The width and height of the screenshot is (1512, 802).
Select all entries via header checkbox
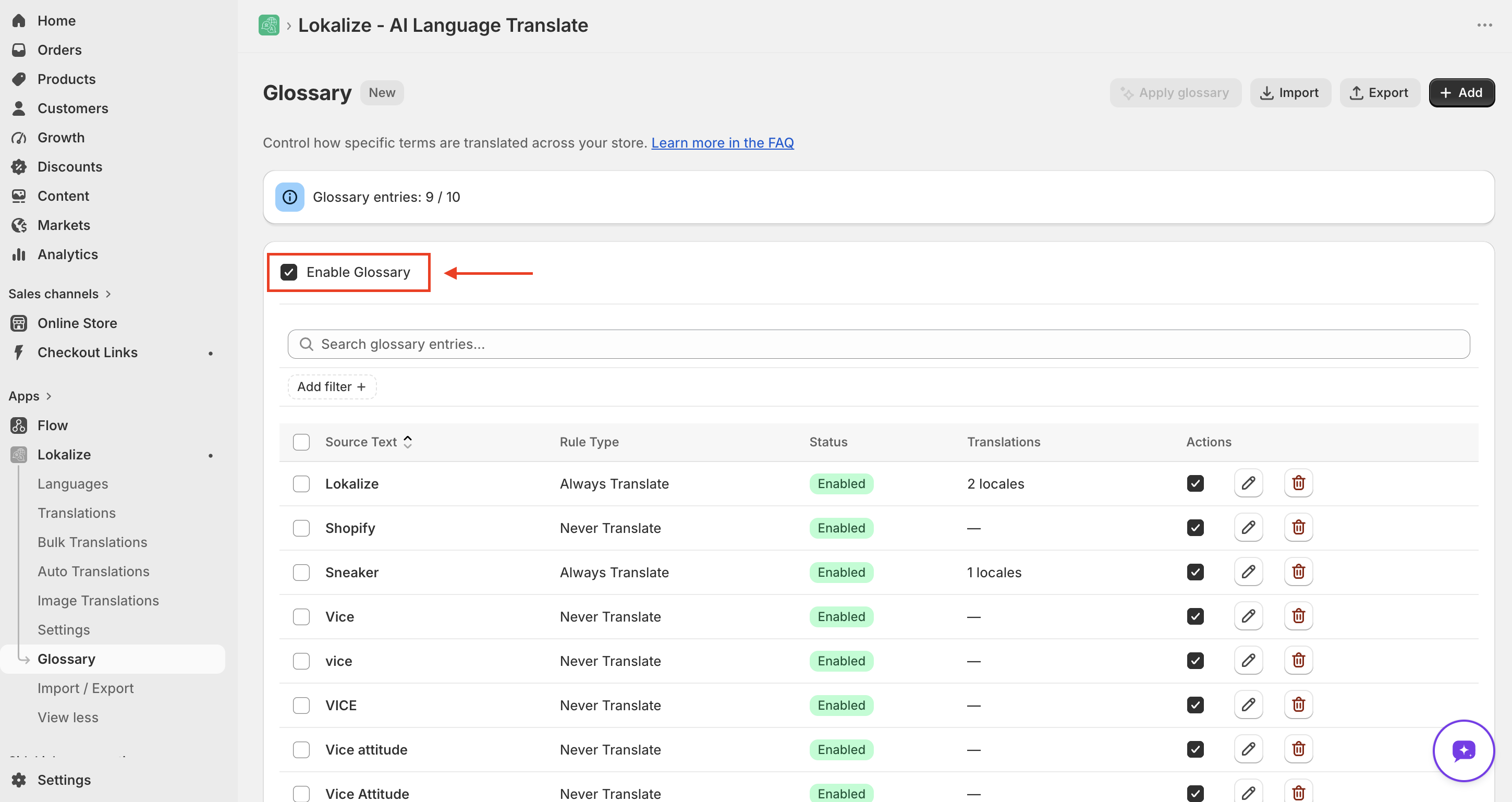(x=301, y=442)
